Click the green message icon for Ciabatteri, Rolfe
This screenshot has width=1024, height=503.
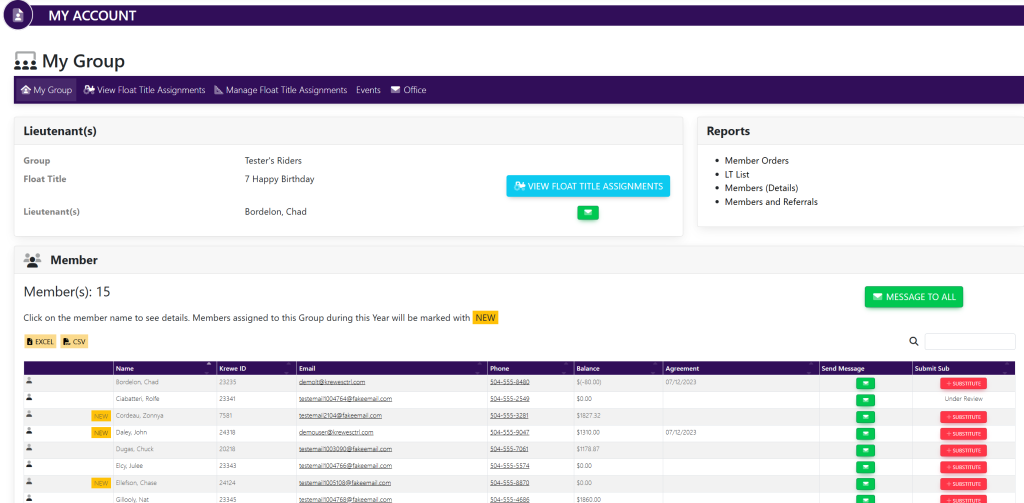point(866,399)
